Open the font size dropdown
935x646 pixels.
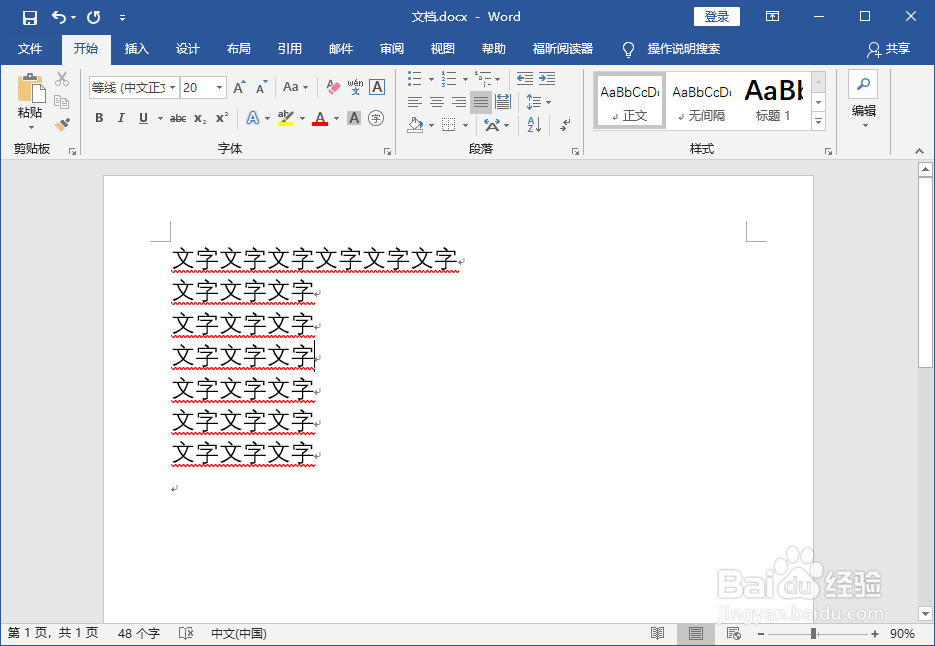point(219,88)
